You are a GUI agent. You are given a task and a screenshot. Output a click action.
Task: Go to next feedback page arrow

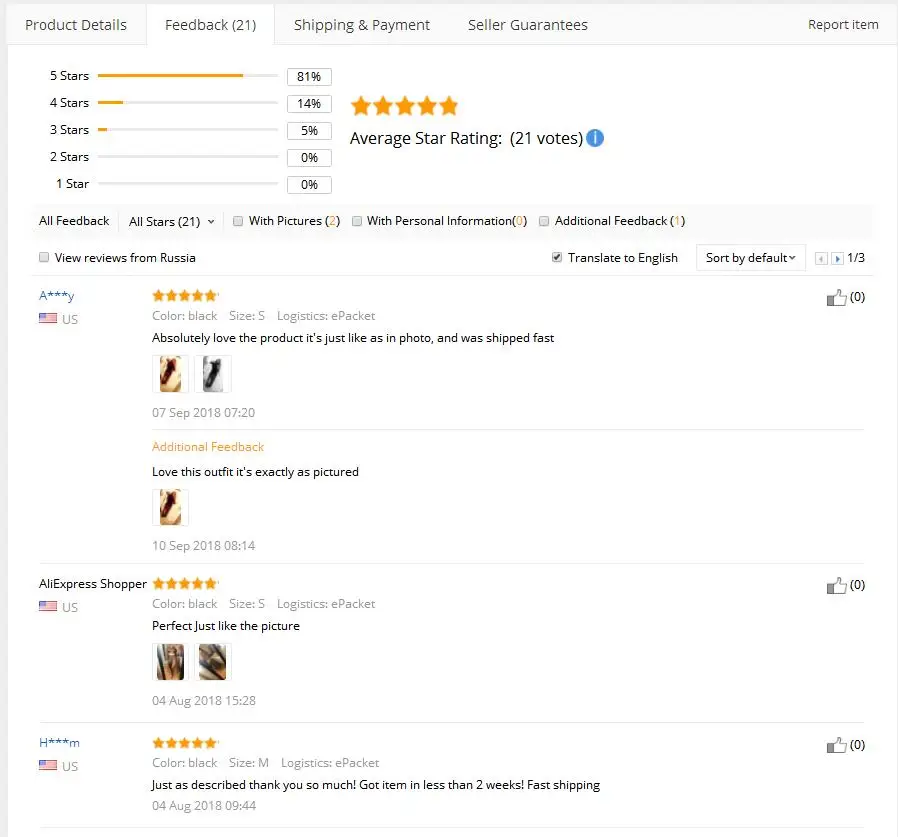(x=837, y=258)
